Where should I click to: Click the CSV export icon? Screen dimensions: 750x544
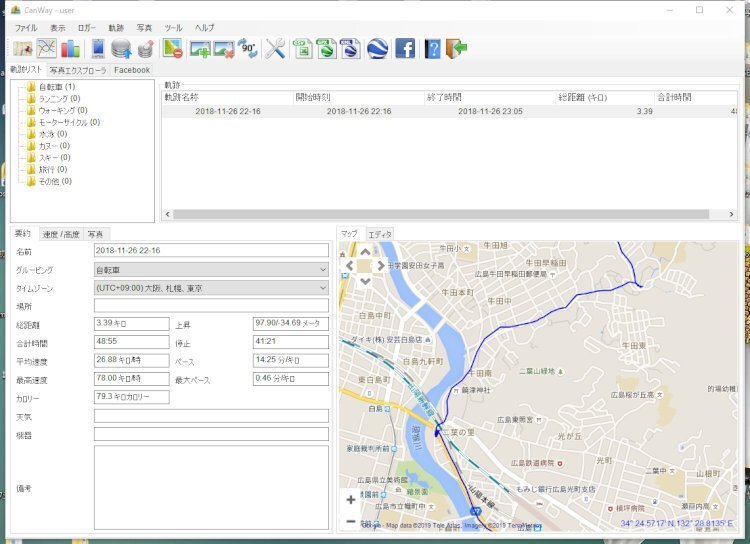tap(303, 48)
